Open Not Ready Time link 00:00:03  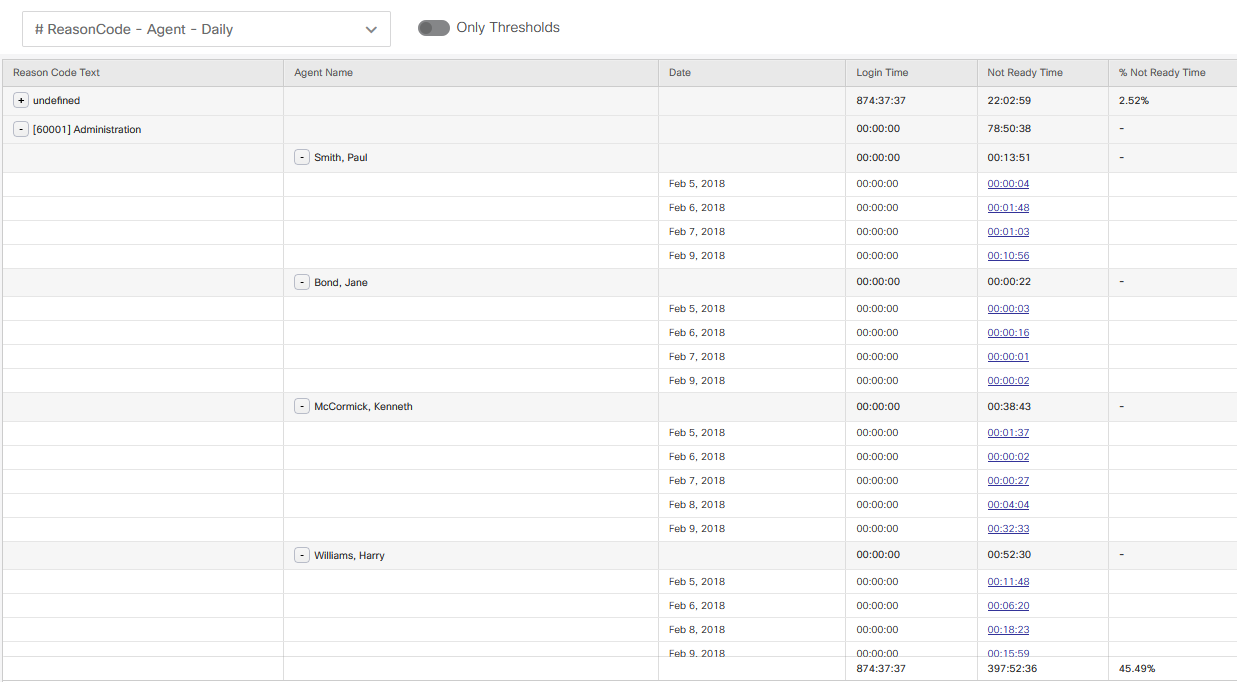point(1008,309)
